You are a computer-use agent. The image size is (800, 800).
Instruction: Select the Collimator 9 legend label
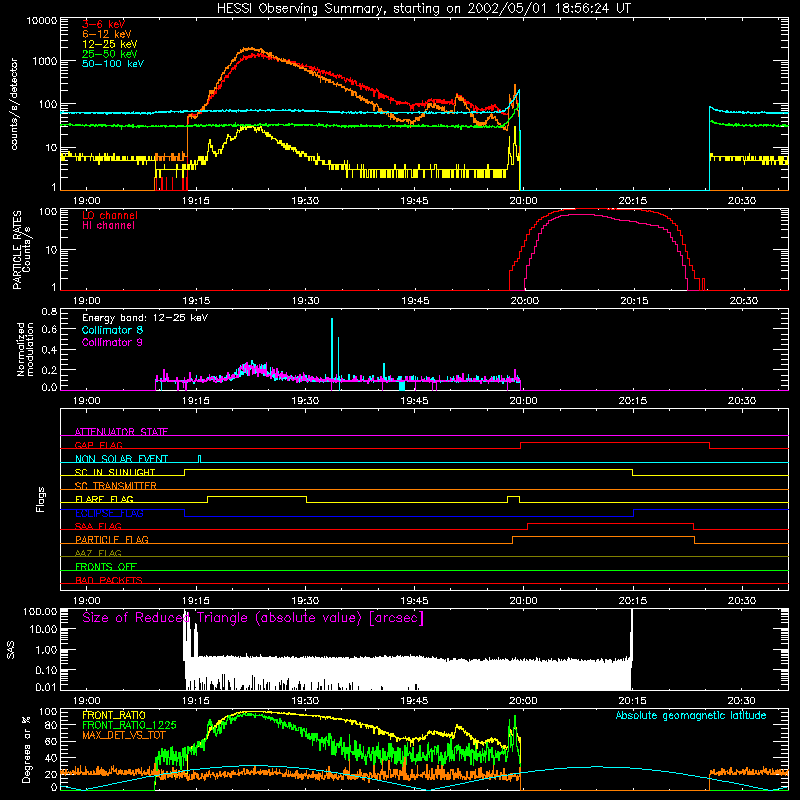[112, 342]
